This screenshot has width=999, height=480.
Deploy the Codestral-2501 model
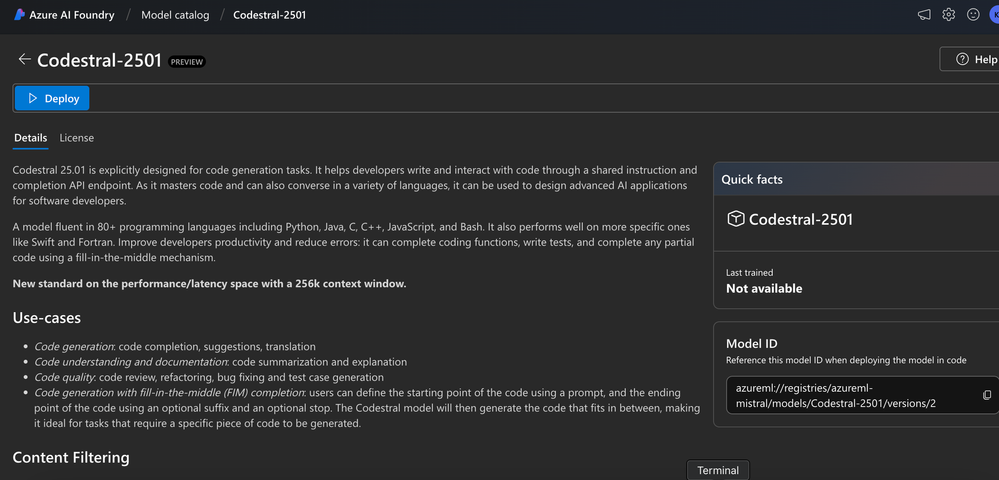(52, 98)
